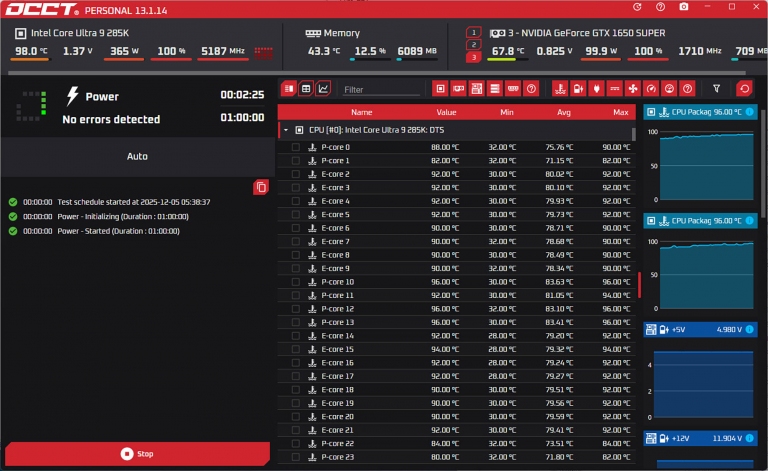Sort by the Max column header

[x=620, y=112]
